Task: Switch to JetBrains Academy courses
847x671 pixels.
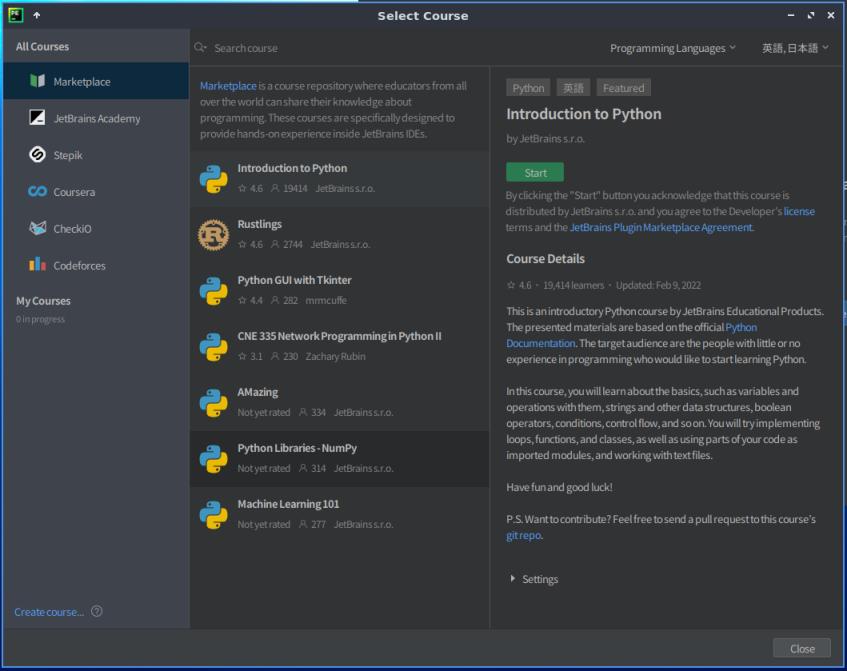Action: pyautogui.click(x=96, y=118)
